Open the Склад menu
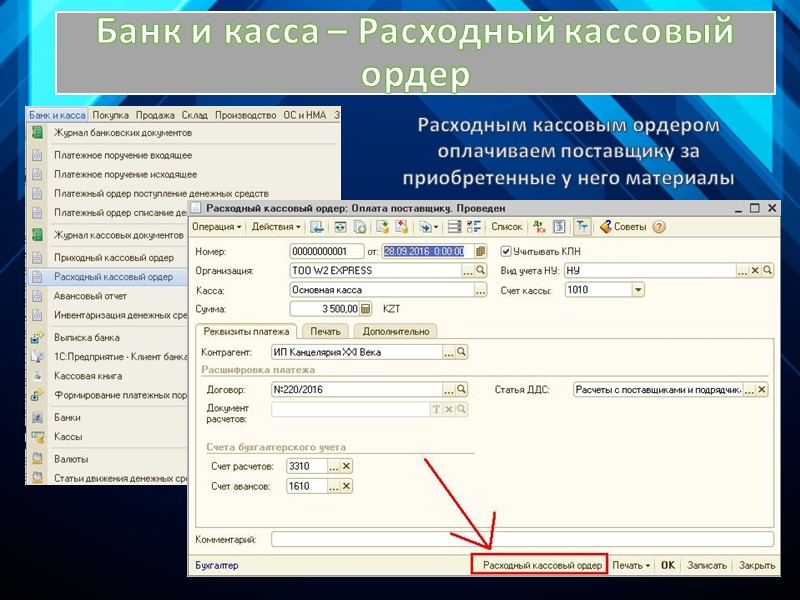This screenshot has width=800, height=600. coord(195,115)
